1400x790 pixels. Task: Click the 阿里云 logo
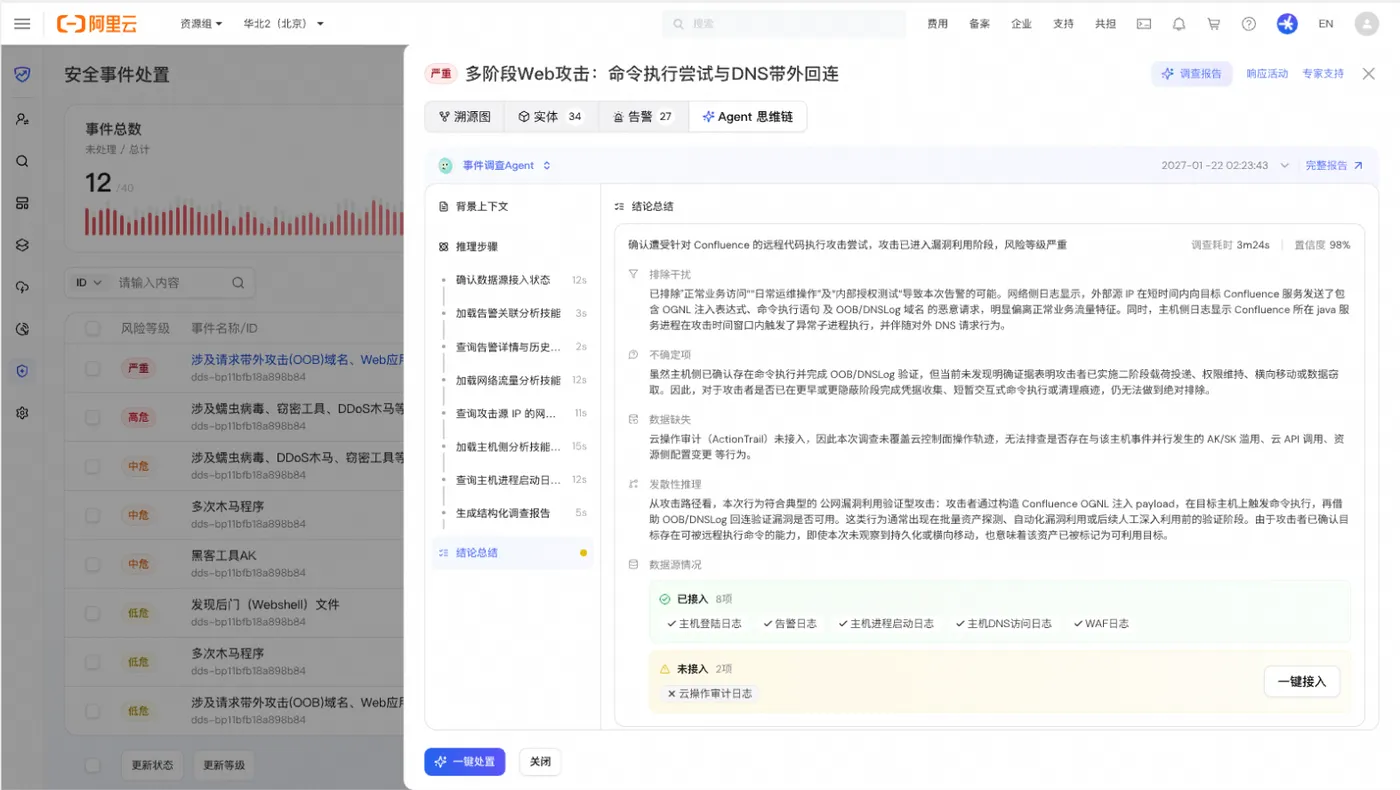[x=97, y=24]
